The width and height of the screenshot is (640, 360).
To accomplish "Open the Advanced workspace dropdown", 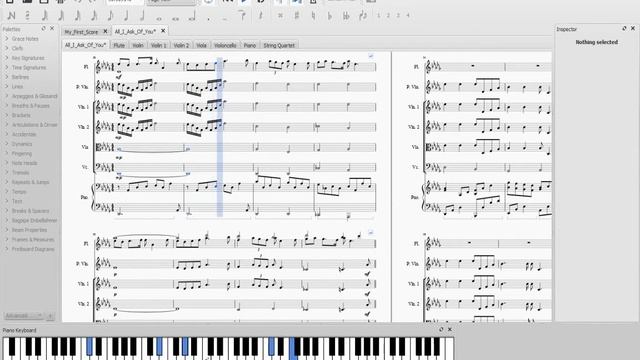I will coord(24,316).
